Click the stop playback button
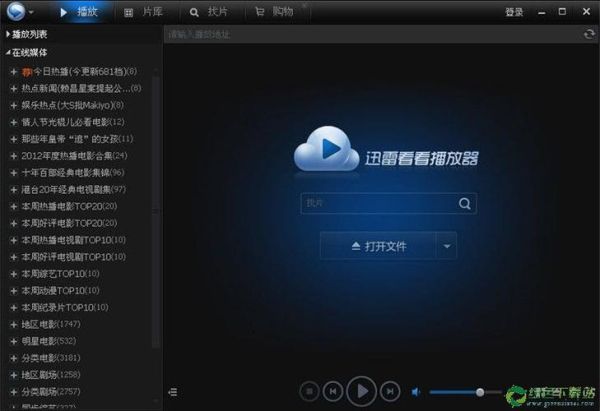600x411 pixels. [x=309, y=391]
